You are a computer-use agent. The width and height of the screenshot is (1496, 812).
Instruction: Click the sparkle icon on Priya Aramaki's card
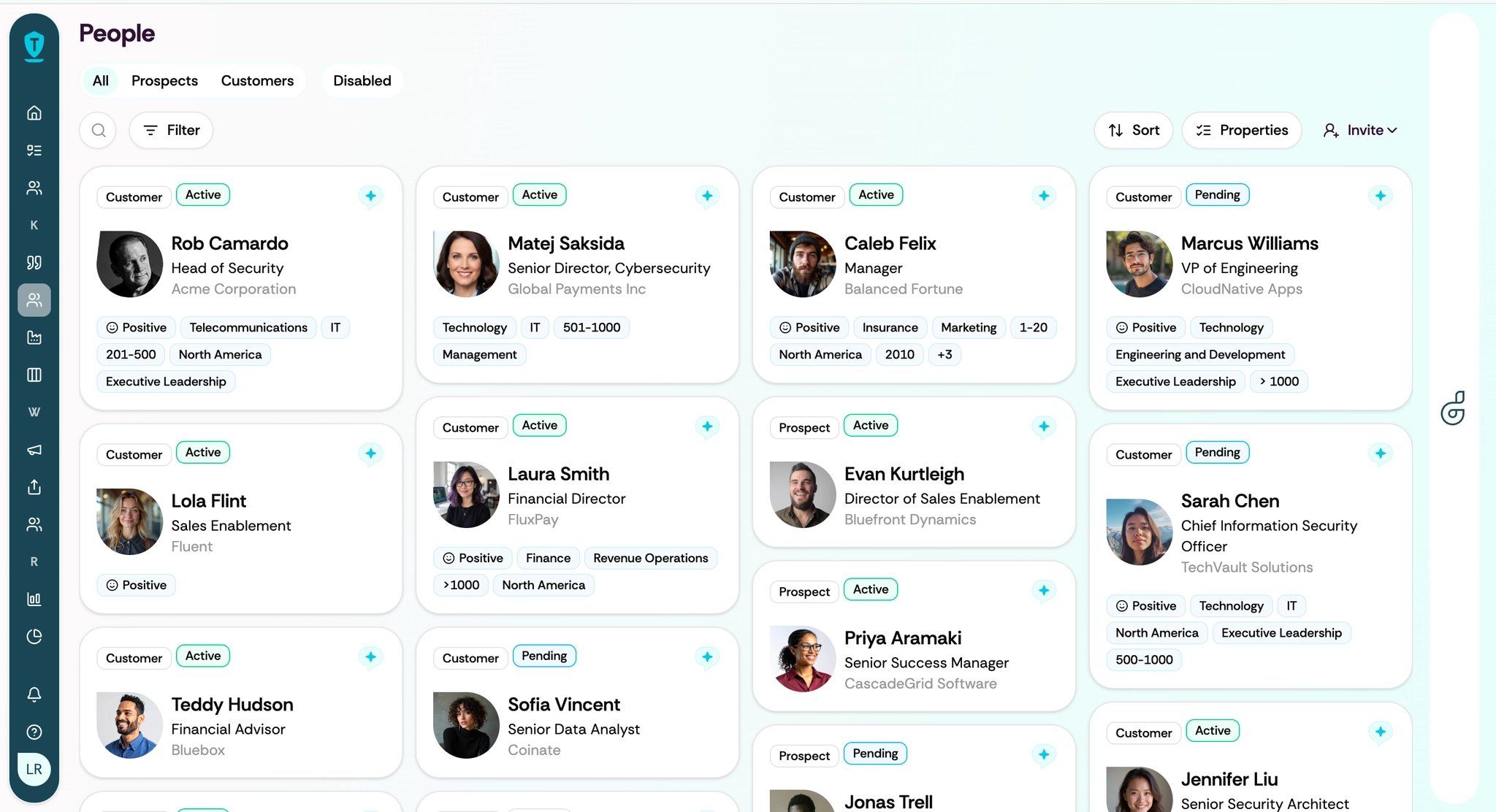pyautogui.click(x=1044, y=590)
